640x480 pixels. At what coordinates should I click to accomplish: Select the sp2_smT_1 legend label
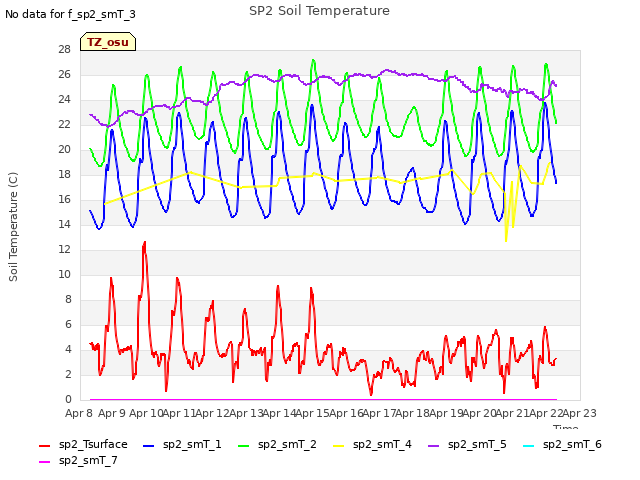(192, 444)
